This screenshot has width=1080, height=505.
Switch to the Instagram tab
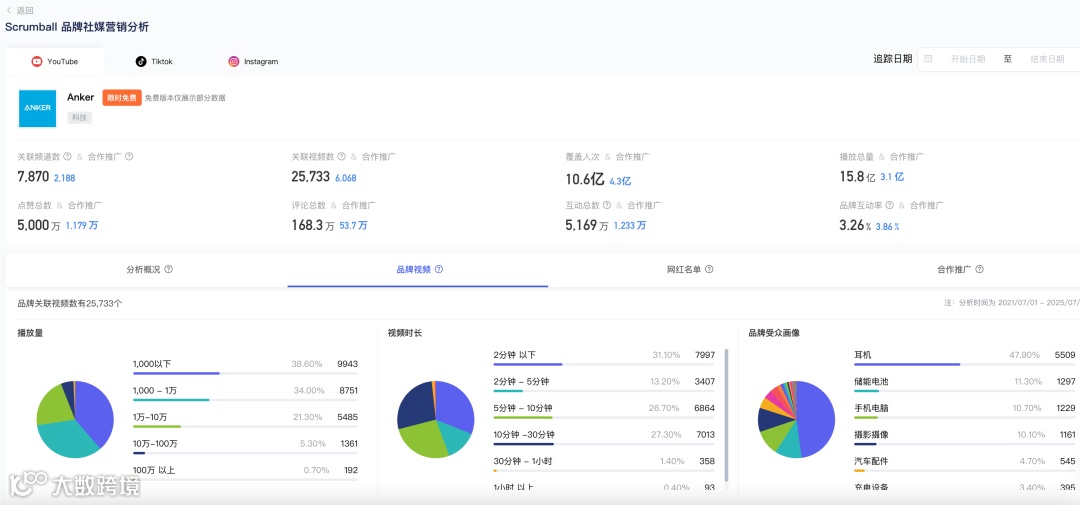pyautogui.click(x=253, y=61)
